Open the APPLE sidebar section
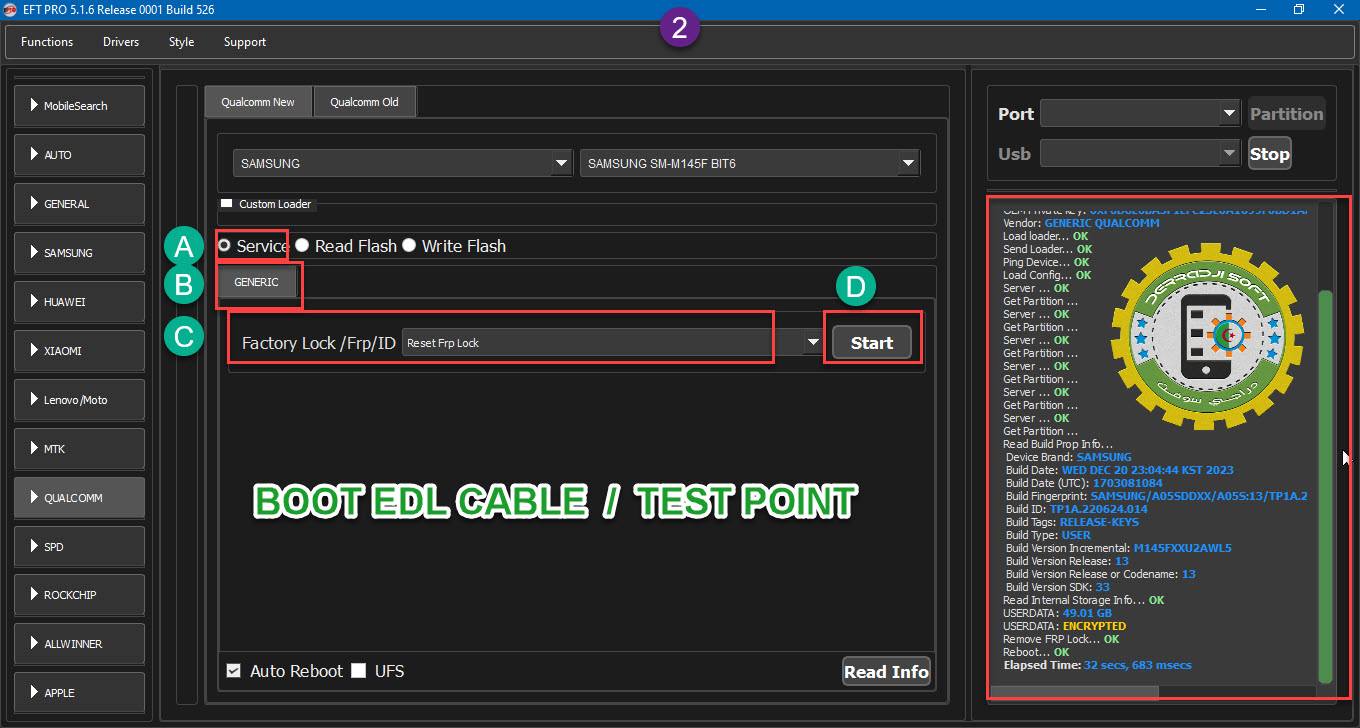1360x728 pixels. 79,693
